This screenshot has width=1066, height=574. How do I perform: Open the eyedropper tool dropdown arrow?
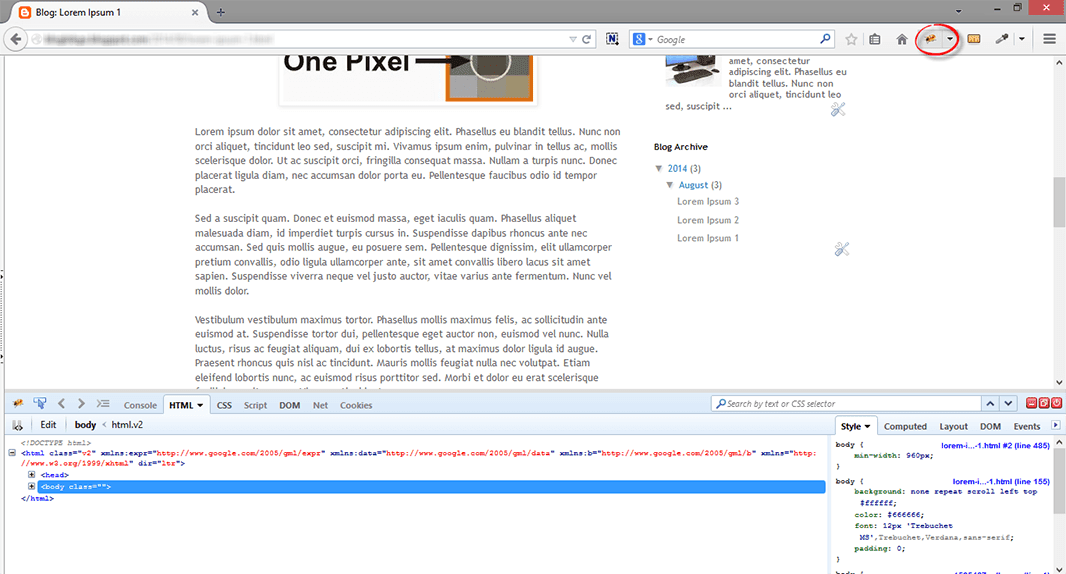[1021, 39]
